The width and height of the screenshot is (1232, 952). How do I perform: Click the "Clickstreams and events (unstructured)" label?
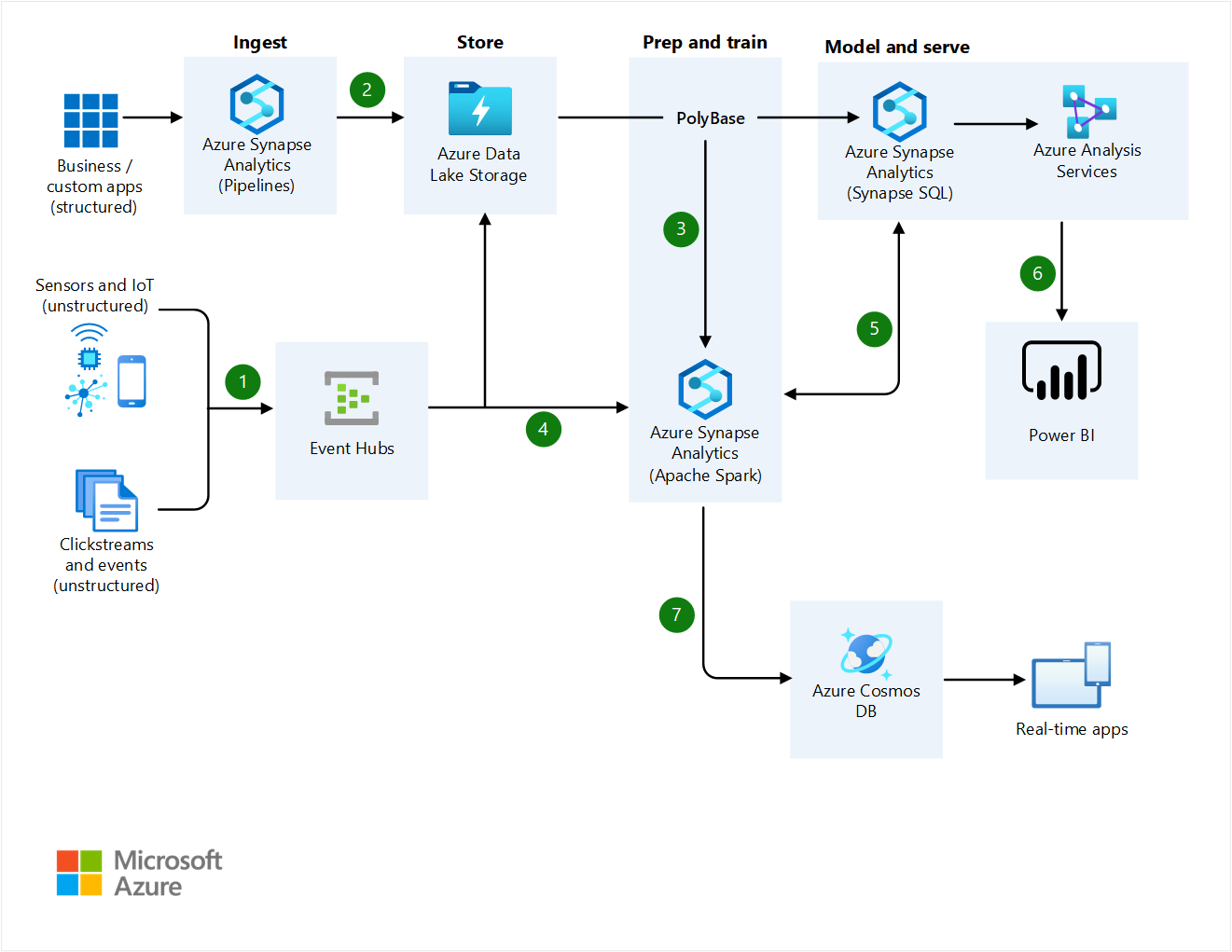pyautogui.click(x=106, y=565)
